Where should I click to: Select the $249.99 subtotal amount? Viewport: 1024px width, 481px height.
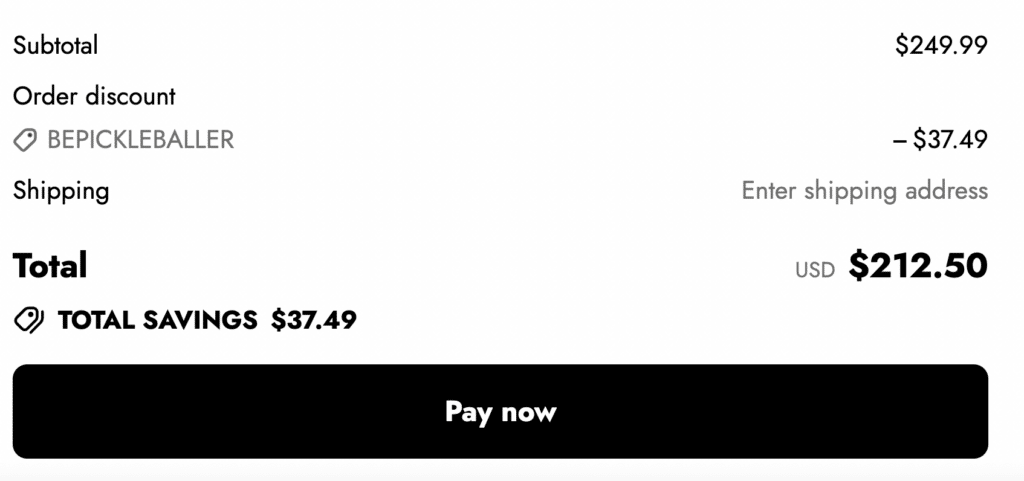(x=941, y=45)
